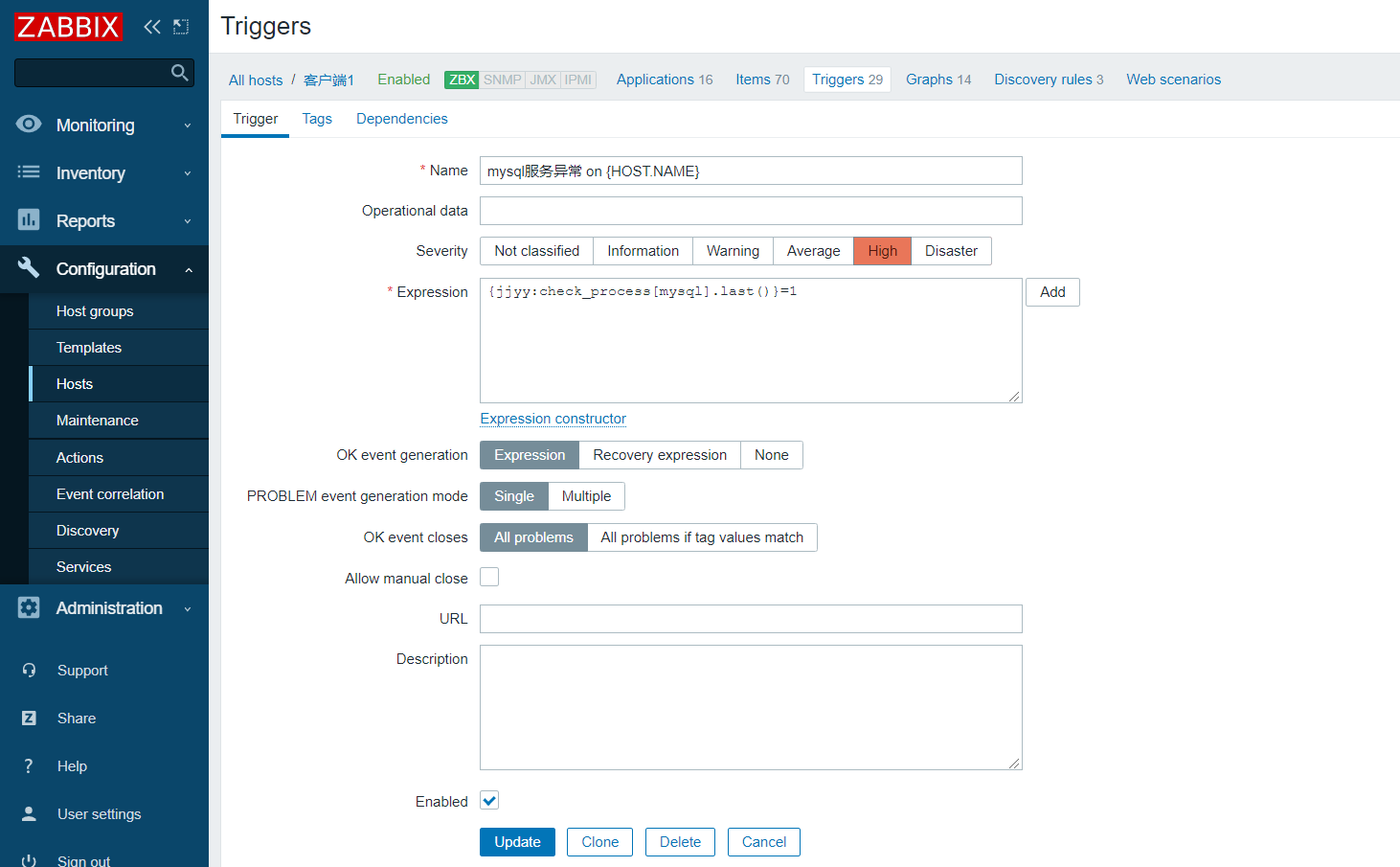This screenshot has height=867, width=1400.
Task: Click the Zabbix logo
Action: (x=68, y=27)
